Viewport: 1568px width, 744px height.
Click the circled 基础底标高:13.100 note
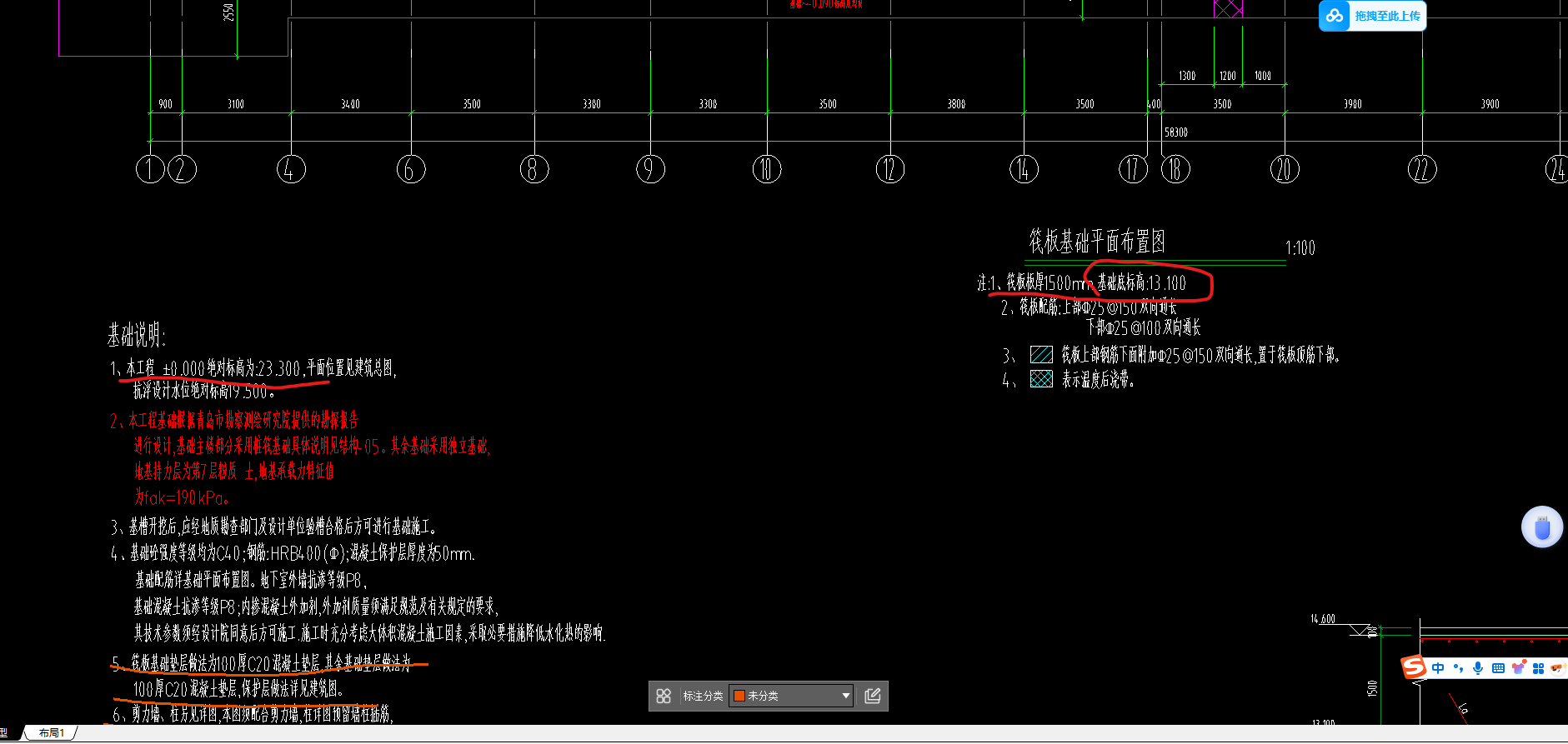pos(1141,283)
